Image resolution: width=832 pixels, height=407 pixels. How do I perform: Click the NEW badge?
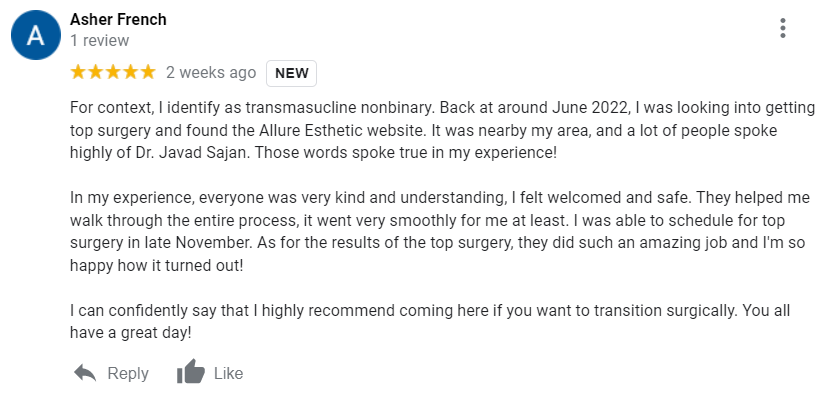pyautogui.click(x=291, y=73)
